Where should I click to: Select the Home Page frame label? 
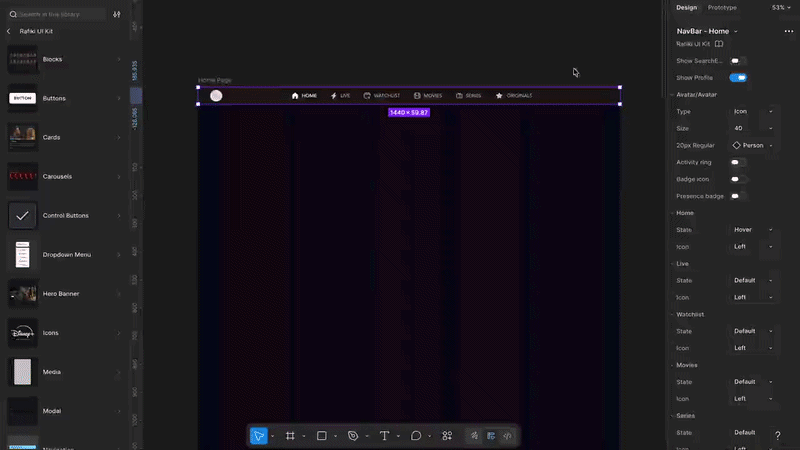pos(215,80)
